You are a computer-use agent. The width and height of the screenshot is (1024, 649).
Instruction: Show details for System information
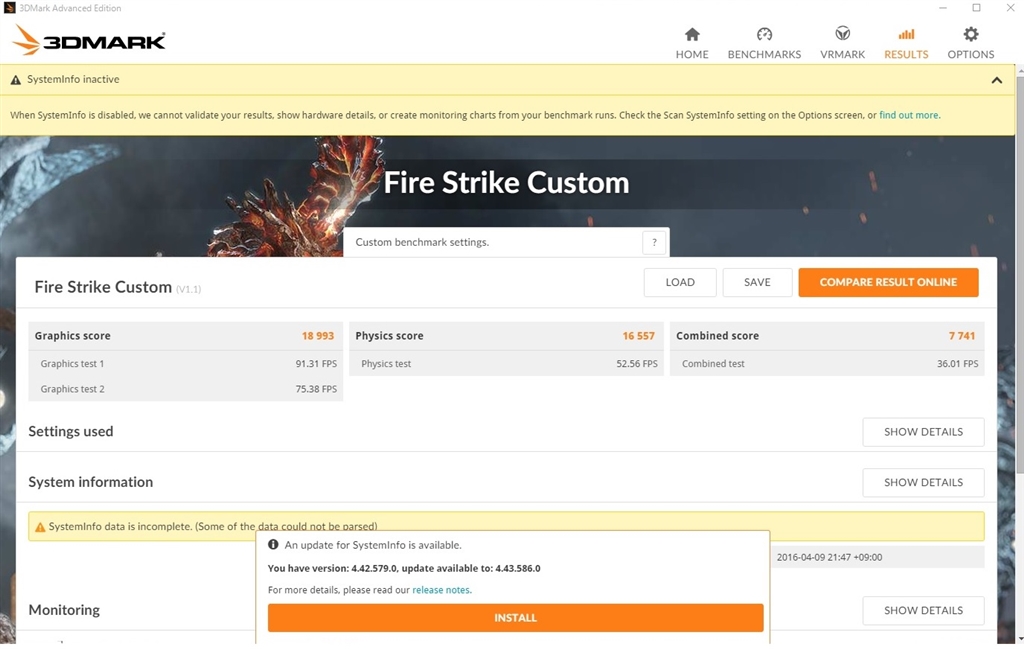coord(923,482)
